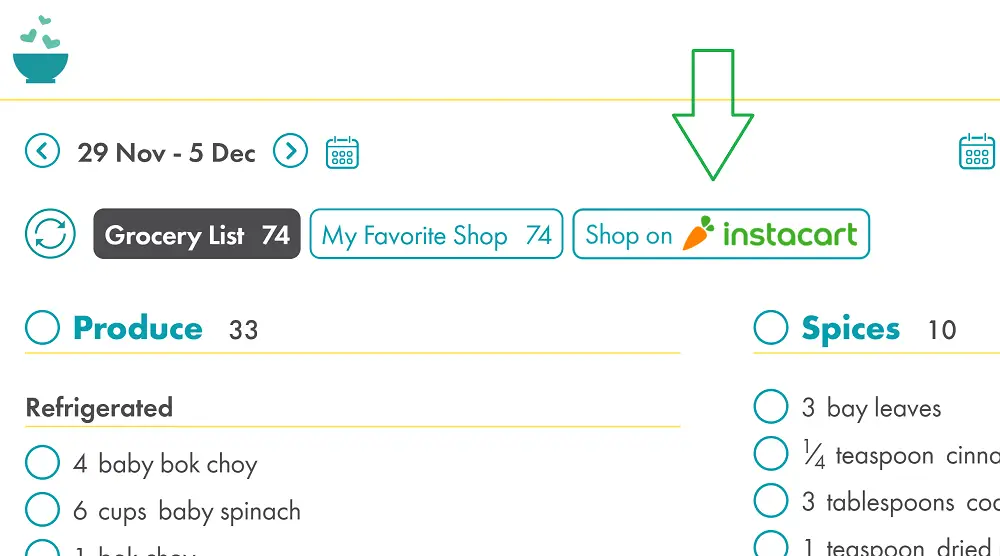Click the 29 Nov - 5 Dec date range
1000x556 pixels.
tap(166, 153)
